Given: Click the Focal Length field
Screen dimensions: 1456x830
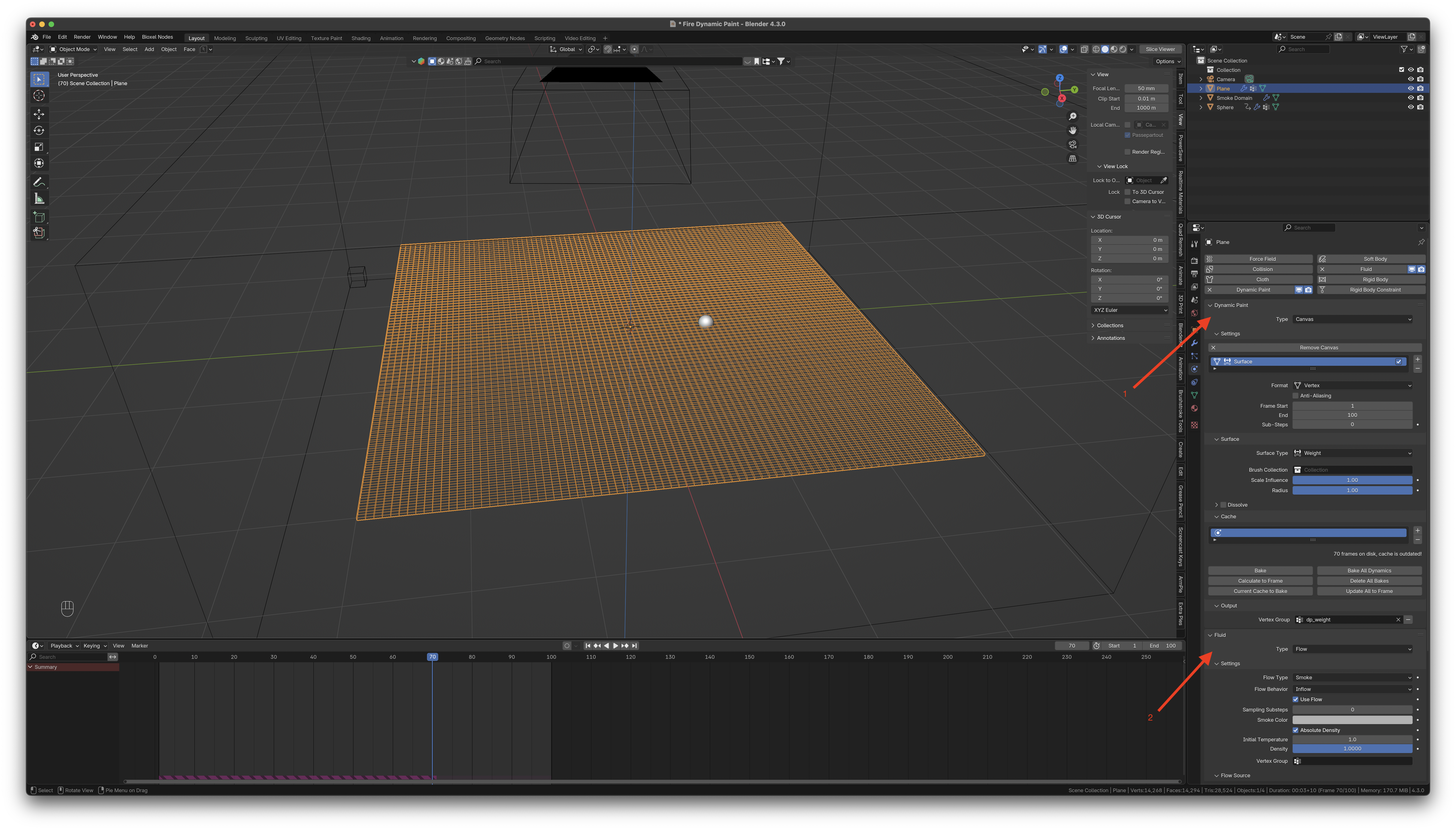Looking at the screenshot, I should [1146, 88].
